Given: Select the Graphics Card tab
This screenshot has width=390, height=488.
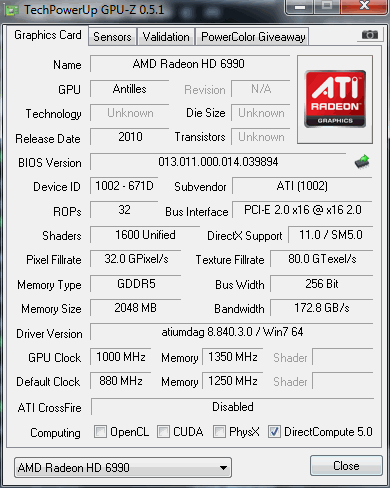Looking at the screenshot, I should 48,35.
